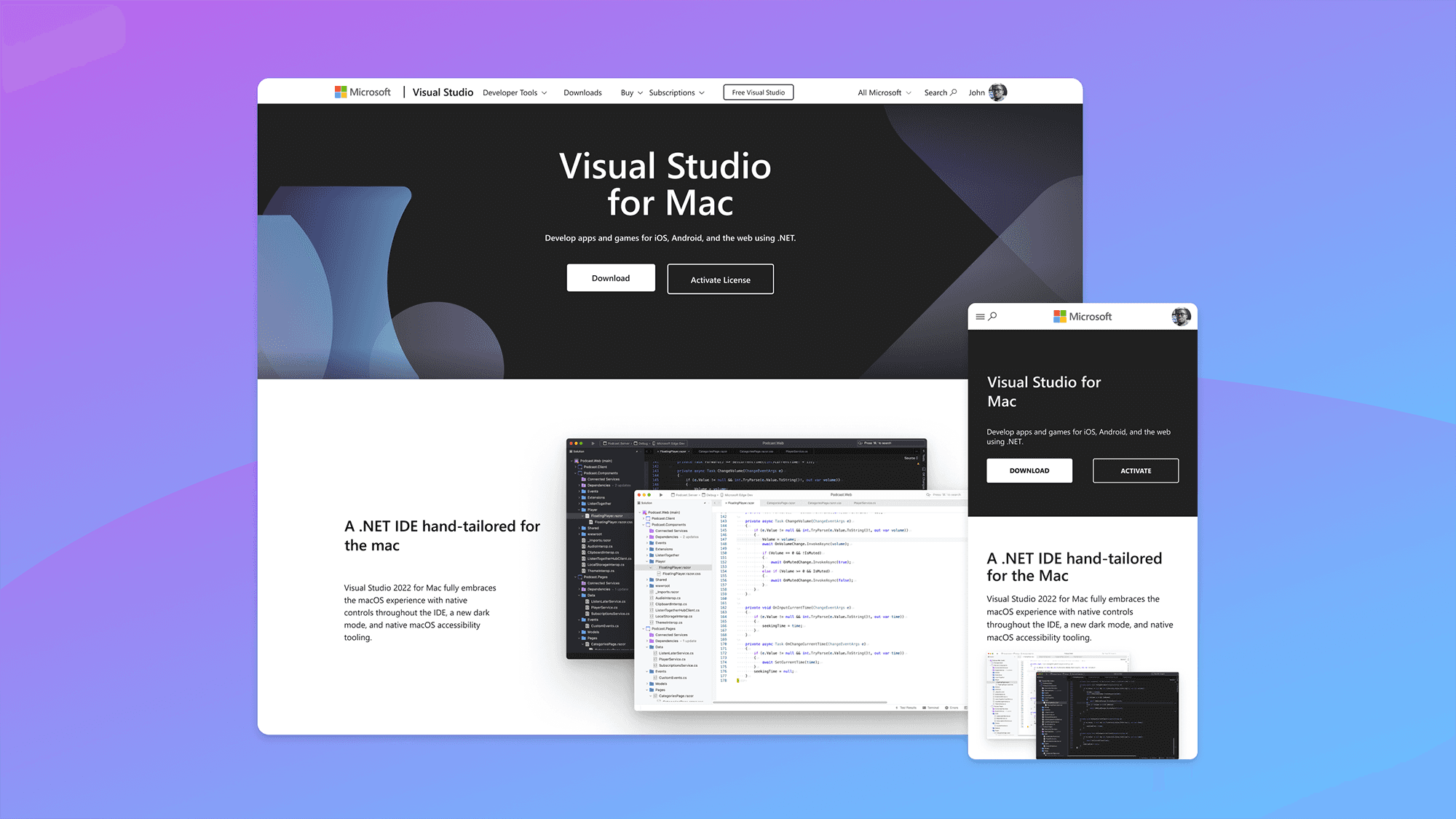Click the Activate License button
Image resolution: width=1456 pixels, height=819 pixels.
click(x=720, y=280)
